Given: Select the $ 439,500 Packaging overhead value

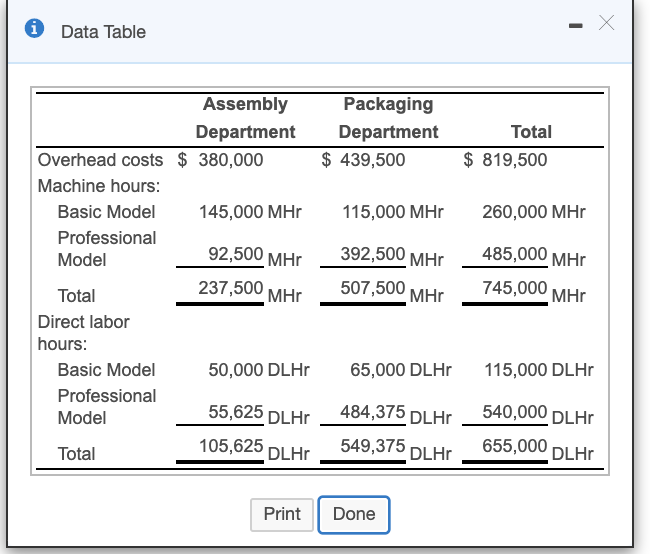Looking at the screenshot, I should 363,159.
